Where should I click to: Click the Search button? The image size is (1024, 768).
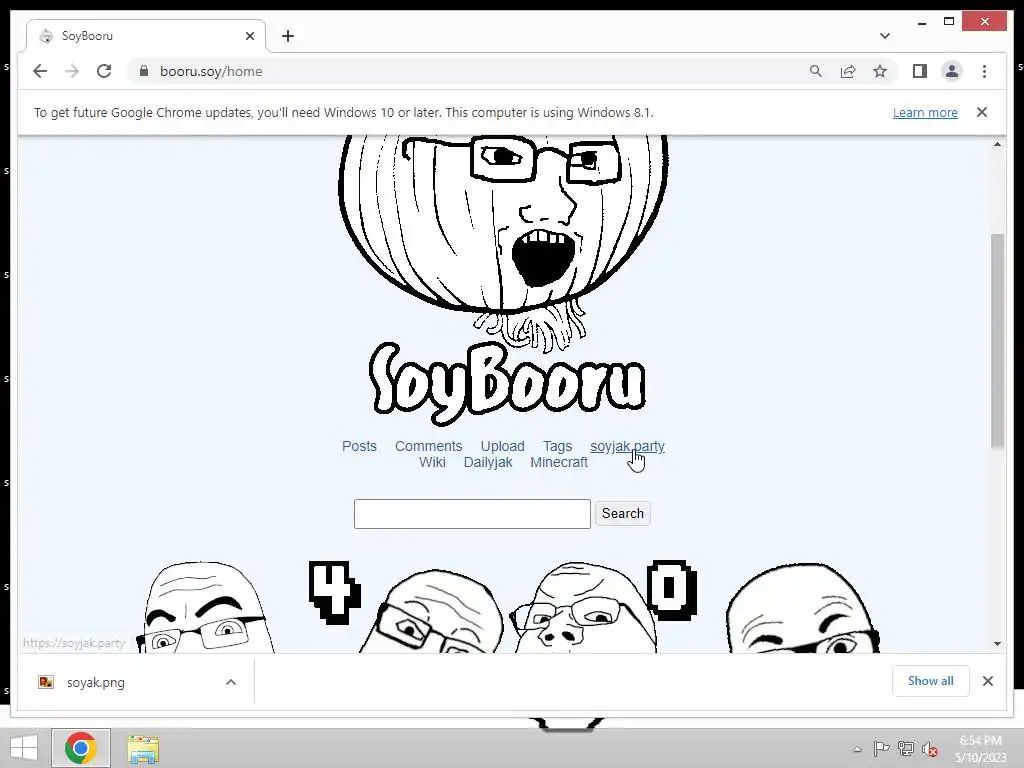pos(623,513)
